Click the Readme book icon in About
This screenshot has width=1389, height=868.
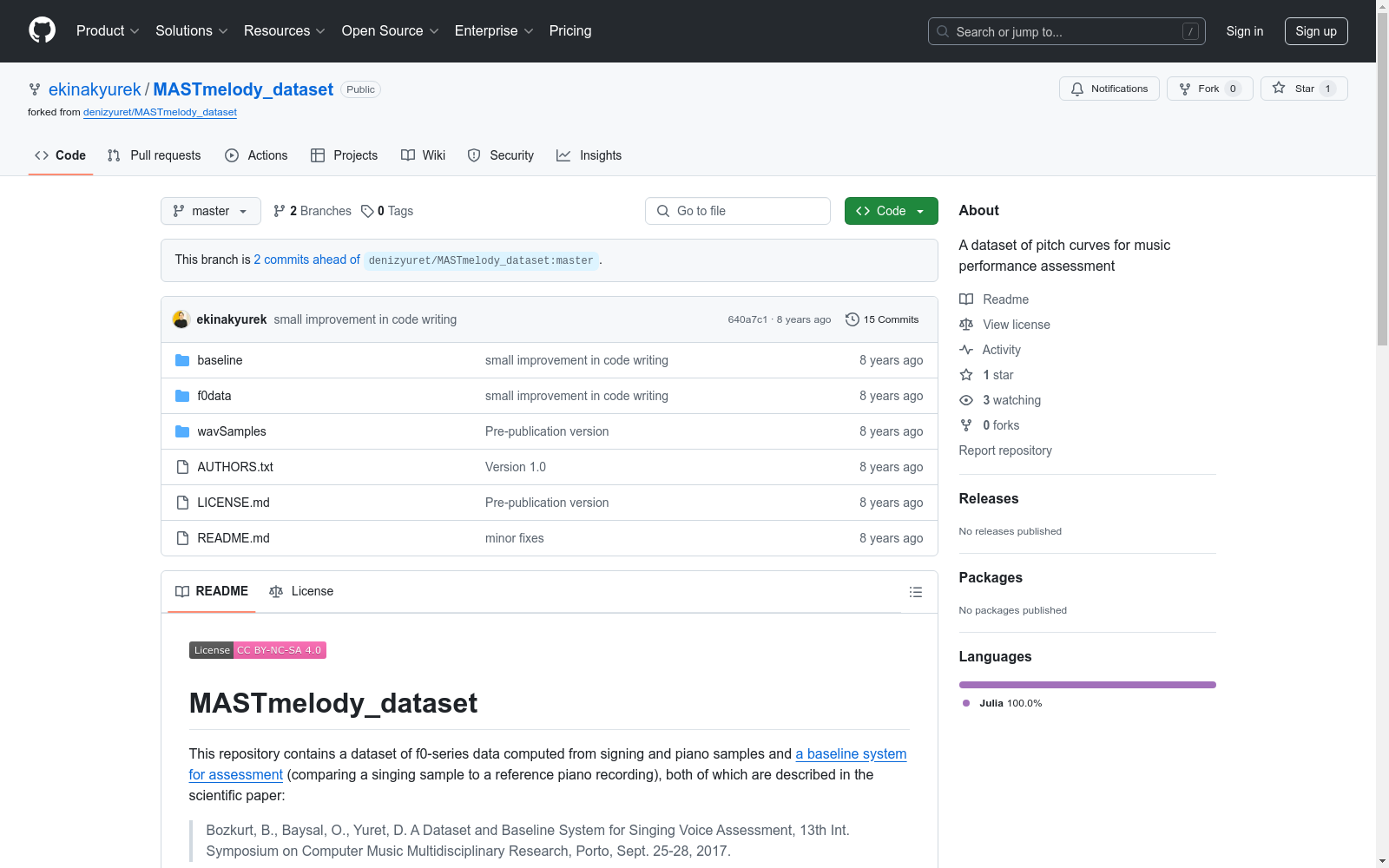(x=966, y=299)
